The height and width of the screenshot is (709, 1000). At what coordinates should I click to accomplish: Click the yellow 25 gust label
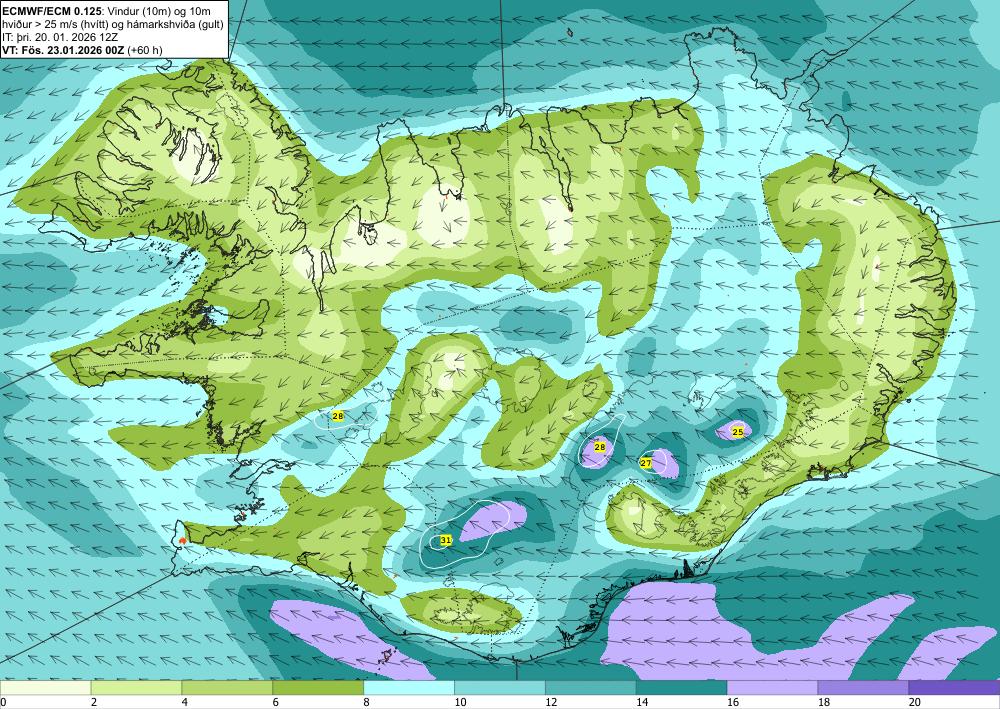pyautogui.click(x=738, y=432)
